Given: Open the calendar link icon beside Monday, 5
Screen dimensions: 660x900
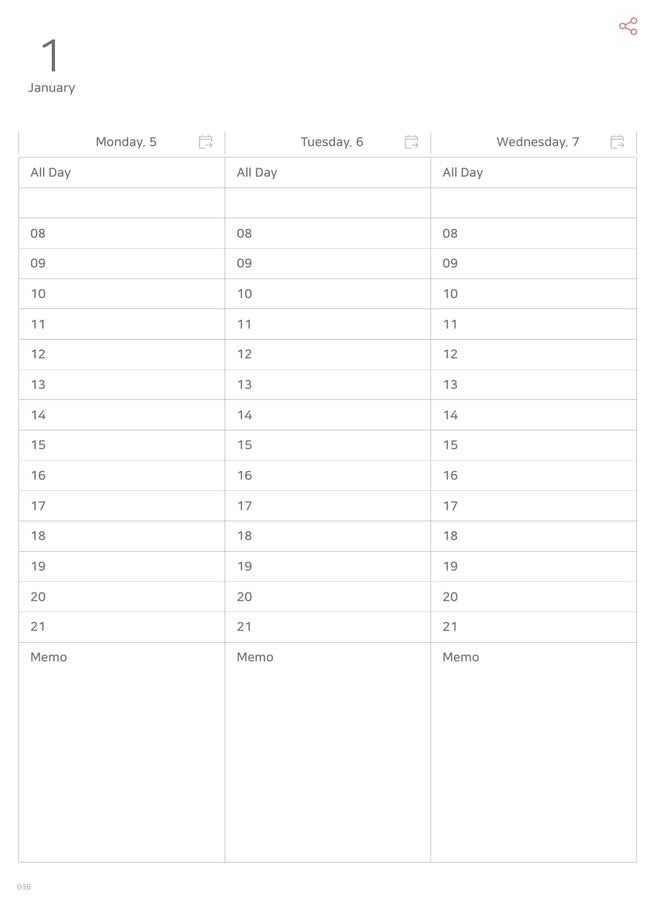Looking at the screenshot, I should (205, 142).
